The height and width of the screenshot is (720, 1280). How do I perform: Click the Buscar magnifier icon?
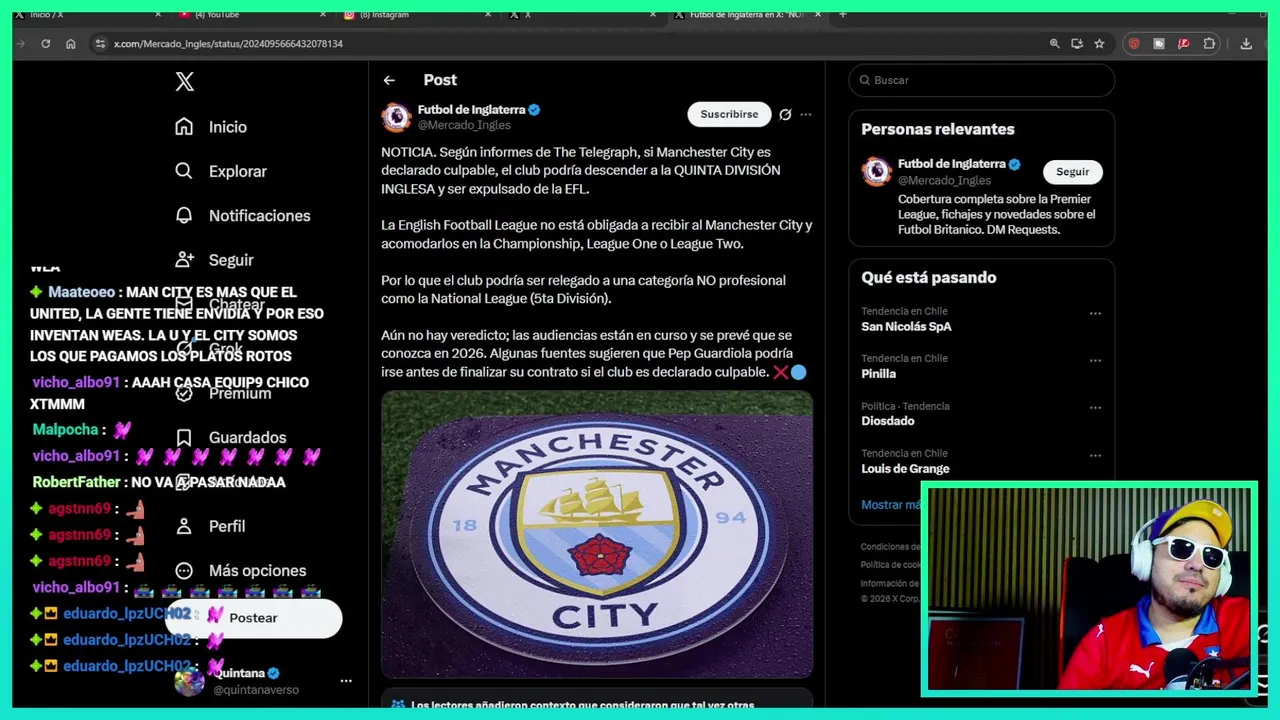[864, 80]
